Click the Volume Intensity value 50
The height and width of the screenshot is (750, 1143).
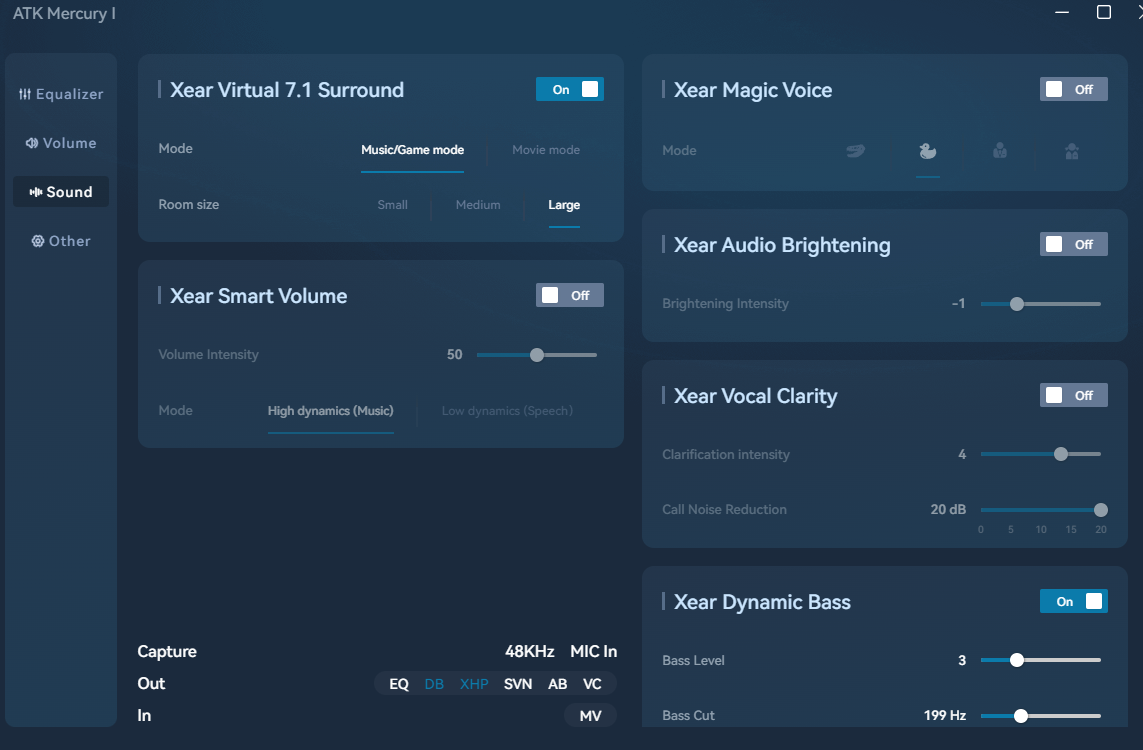pos(454,354)
